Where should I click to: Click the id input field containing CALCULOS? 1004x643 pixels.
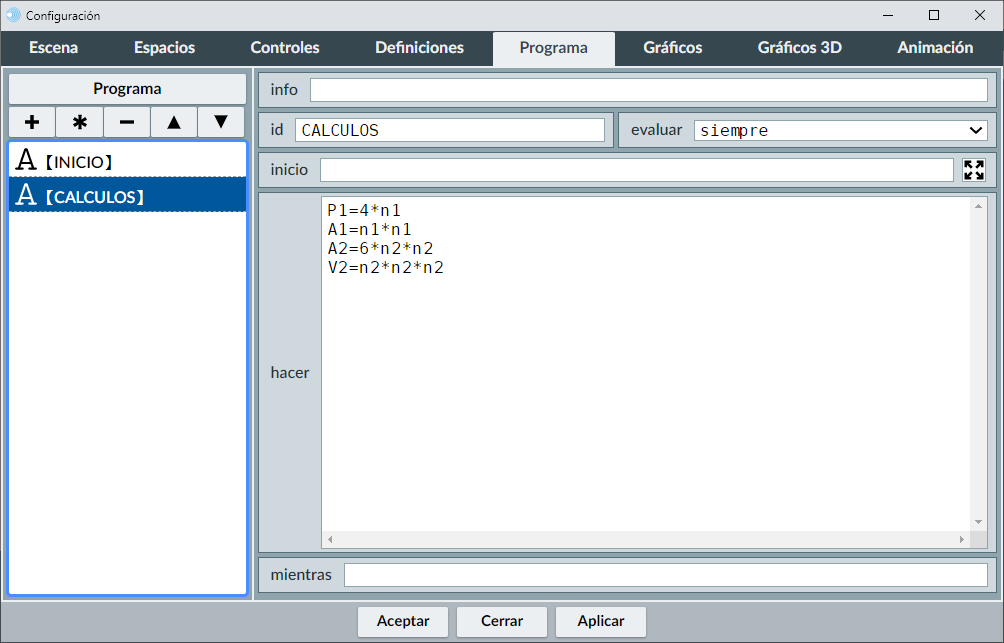click(x=449, y=130)
